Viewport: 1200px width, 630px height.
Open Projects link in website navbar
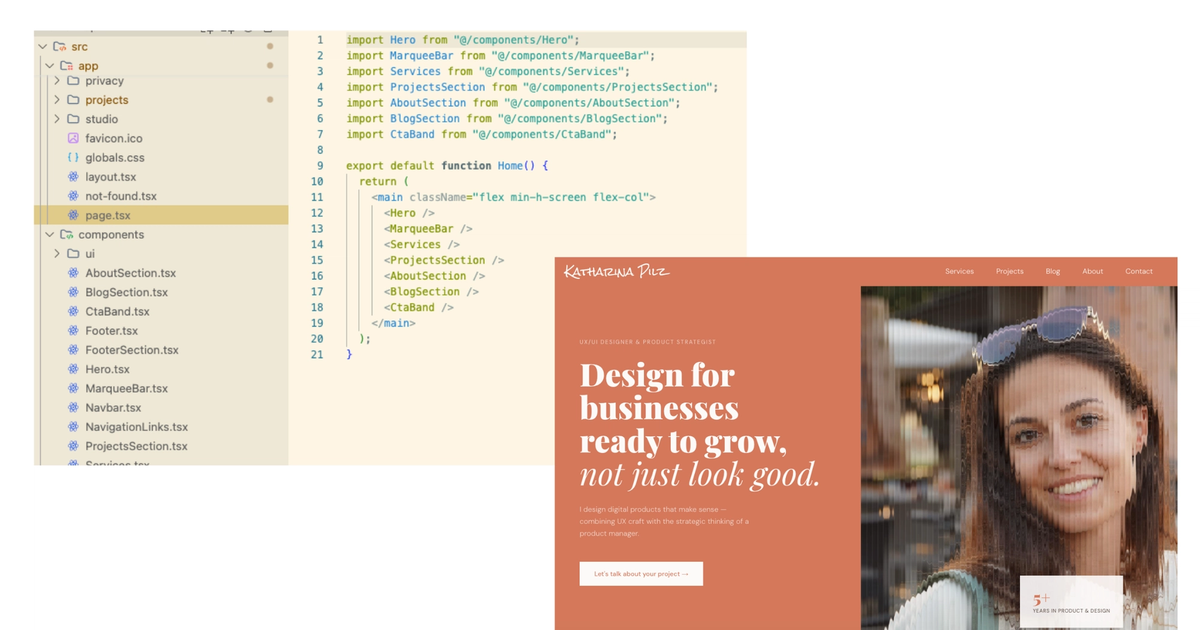[x=1009, y=271]
